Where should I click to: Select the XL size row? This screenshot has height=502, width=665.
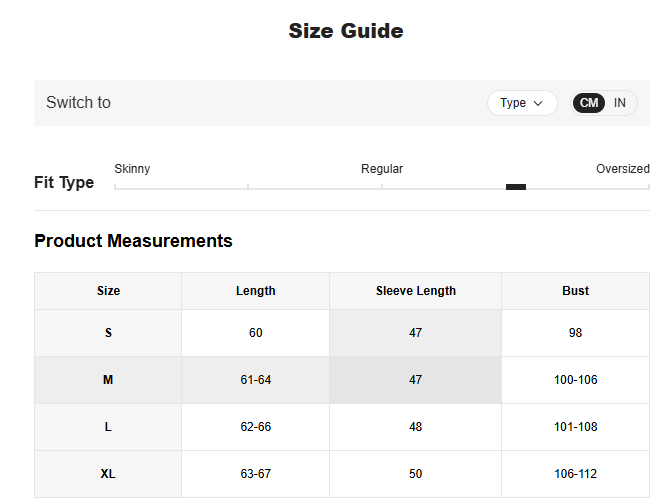click(x=108, y=474)
